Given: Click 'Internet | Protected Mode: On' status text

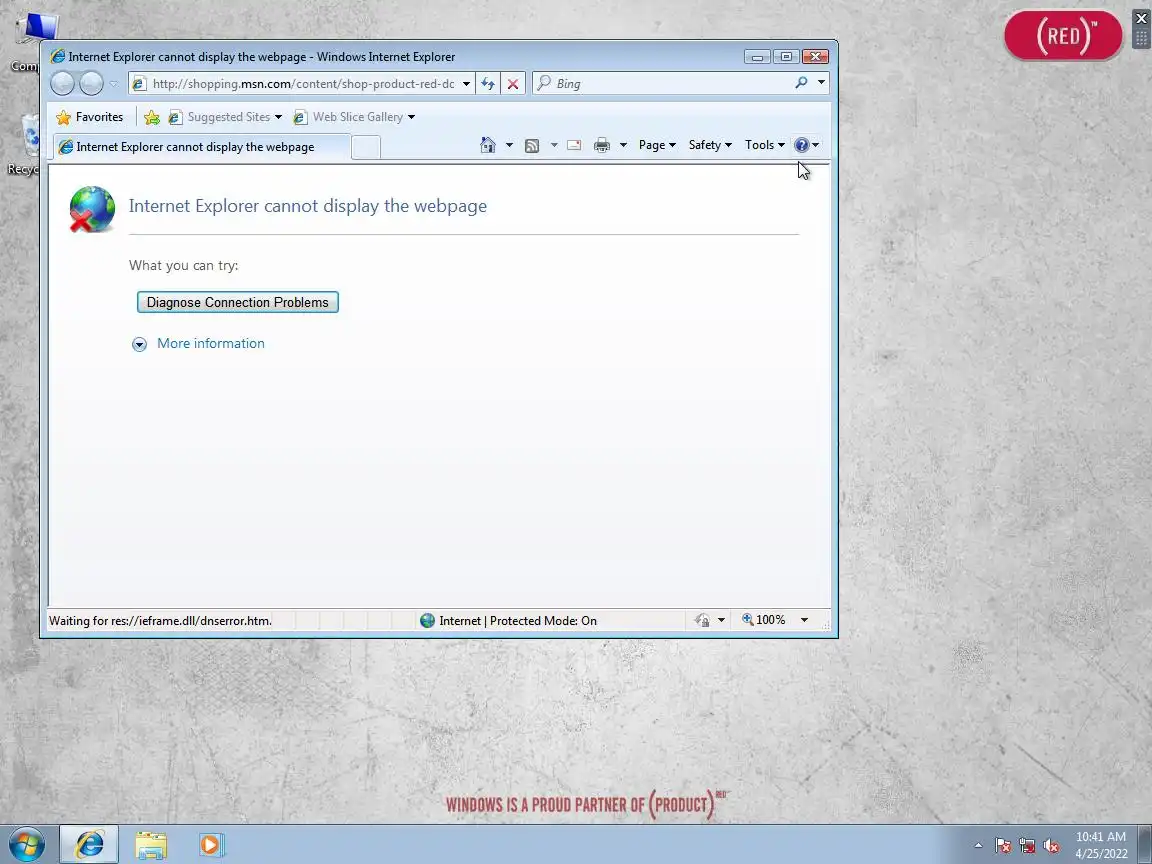Looking at the screenshot, I should 518,621.
